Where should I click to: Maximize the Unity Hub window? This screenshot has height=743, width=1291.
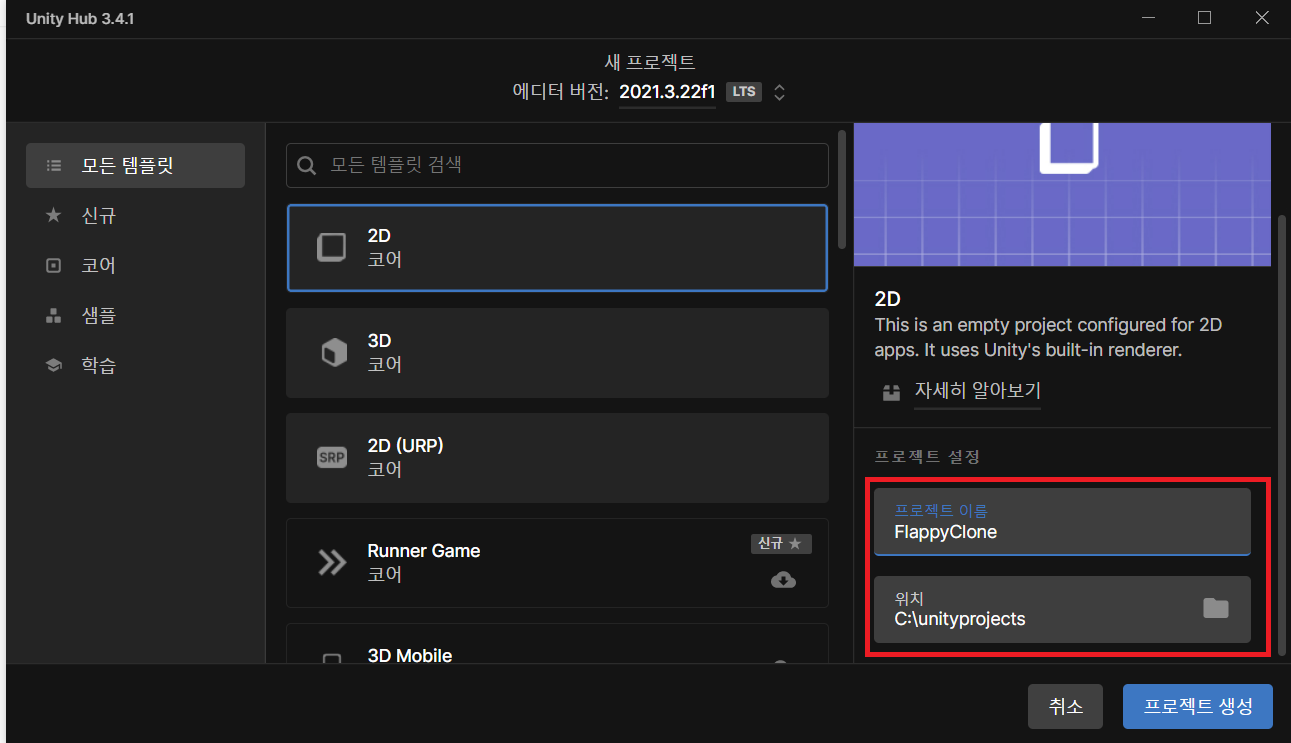tap(1204, 18)
